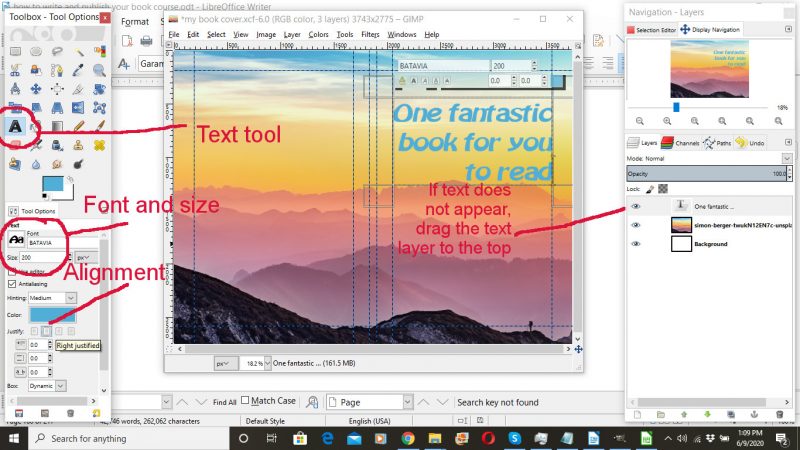Open the Filters menu in GIMP
This screenshot has width=800, height=450.
370,34
